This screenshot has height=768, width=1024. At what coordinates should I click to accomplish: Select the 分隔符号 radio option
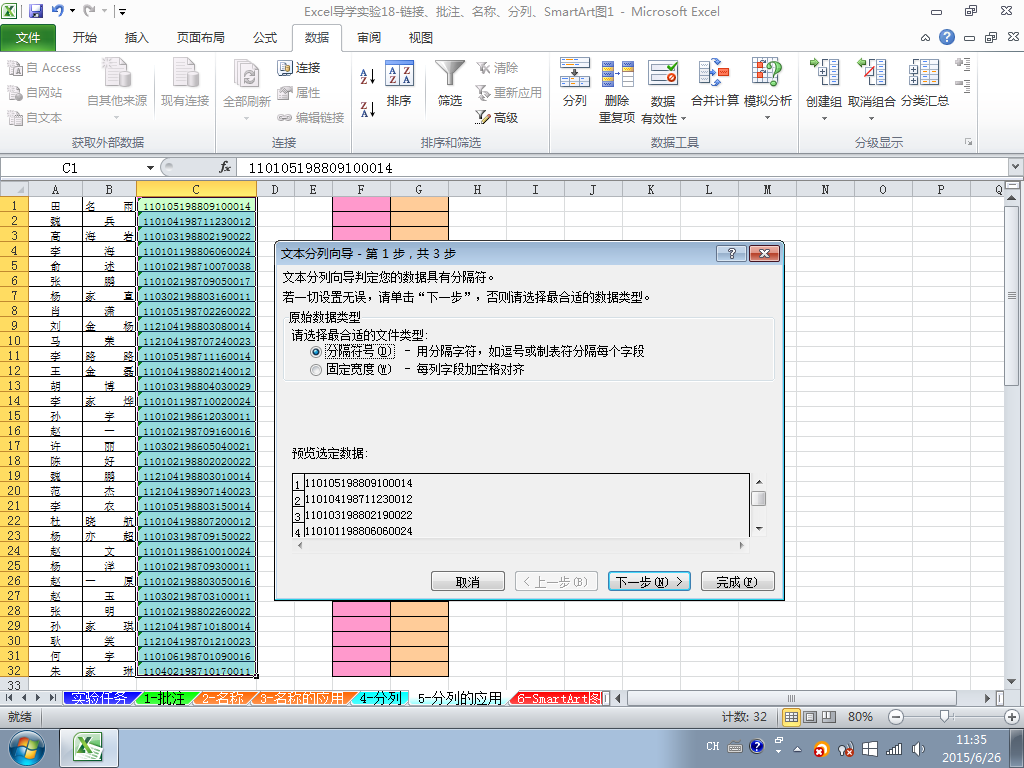tap(316, 351)
